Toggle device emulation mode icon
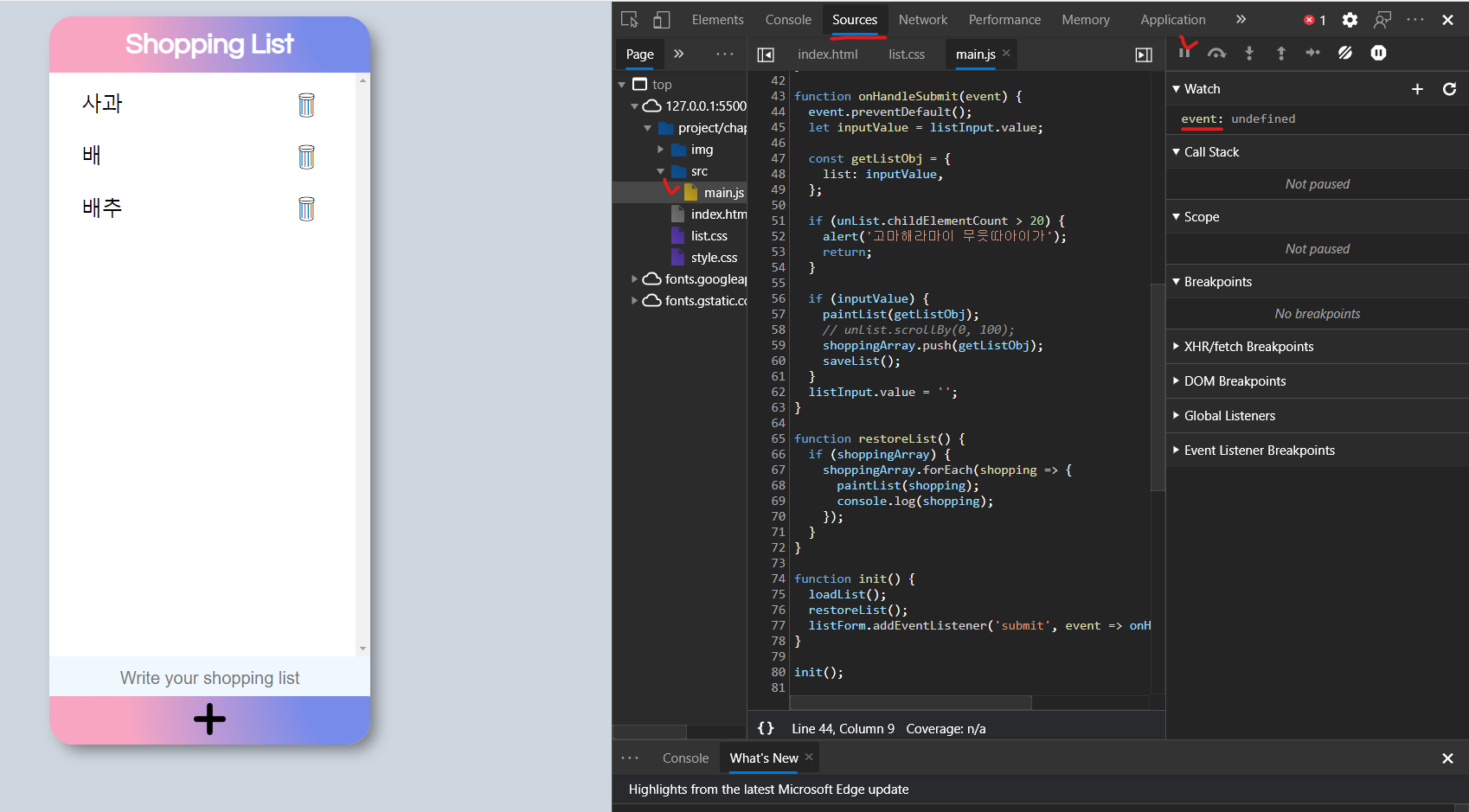The width and height of the screenshot is (1469, 812). pos(661,20)
